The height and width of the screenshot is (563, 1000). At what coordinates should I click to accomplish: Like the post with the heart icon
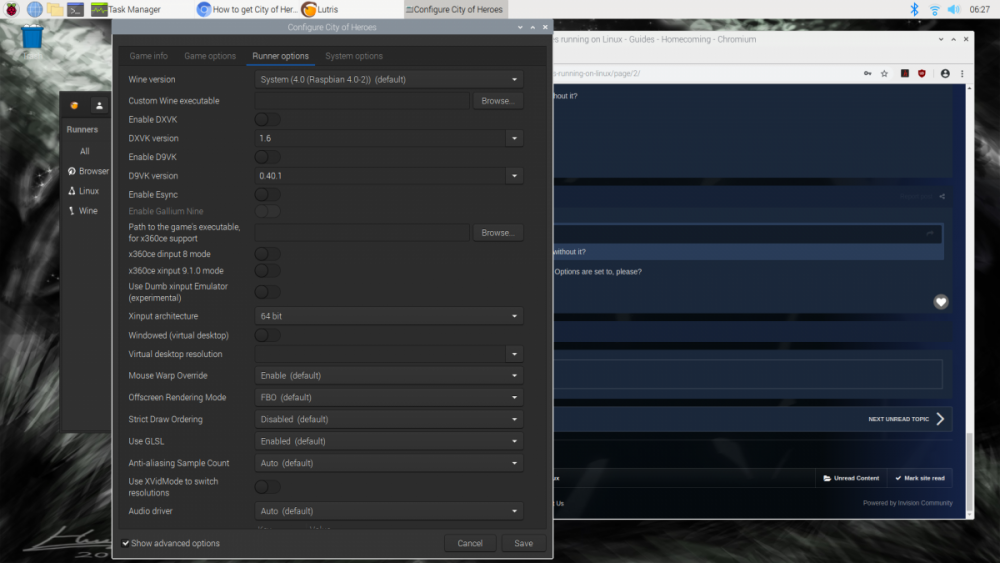pos(941,301)
